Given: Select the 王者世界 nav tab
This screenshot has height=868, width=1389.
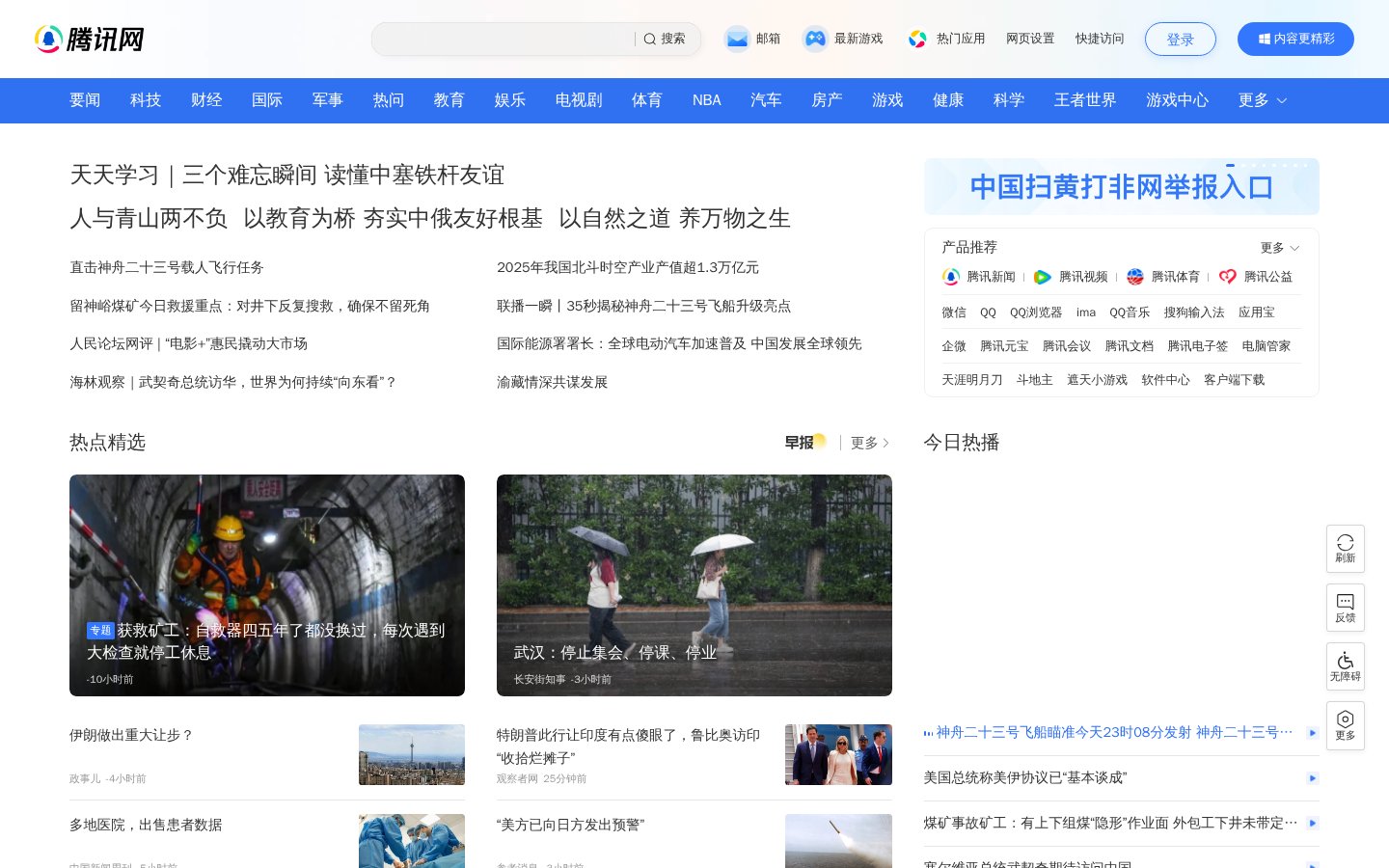Looking at the screenshot, I should (1085, 100).
